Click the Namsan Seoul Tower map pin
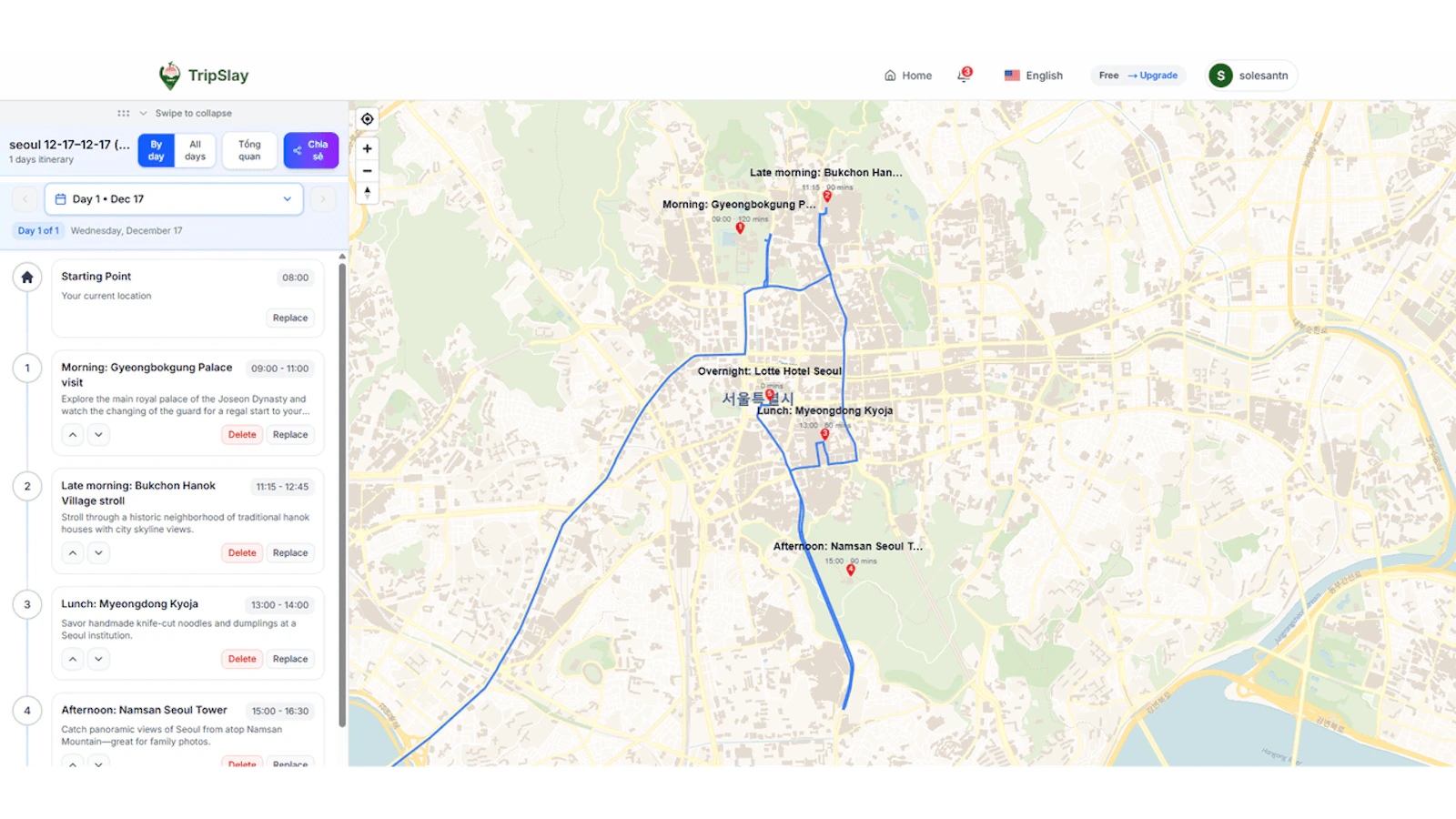 pos(851,570)
